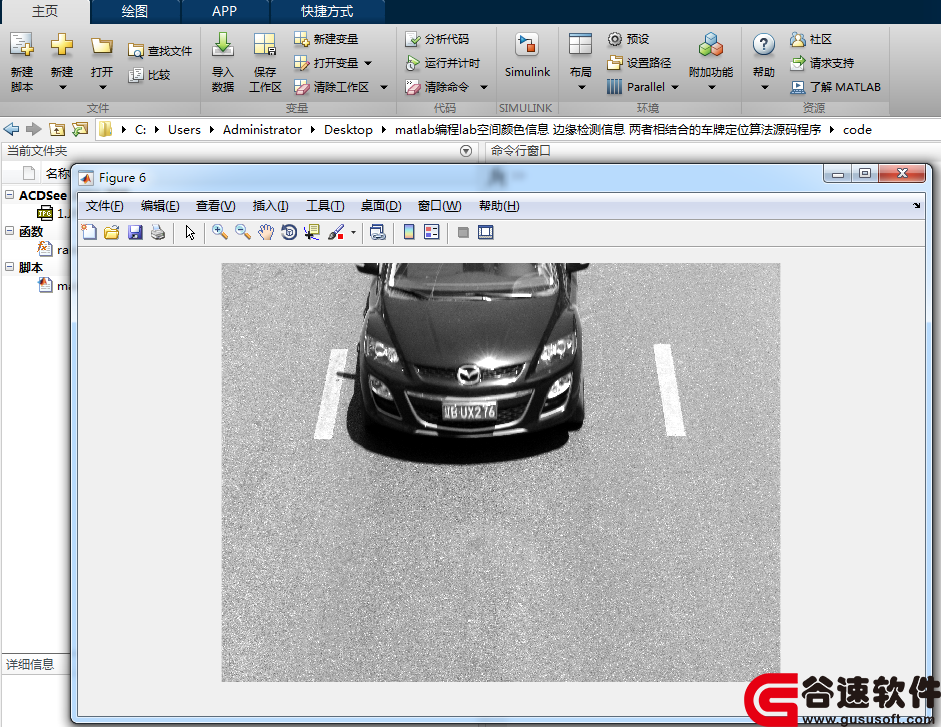Open 附加功能 add-ons
Image resolution: width=941 pixels, height=727 pixels.
pyautogui.click(x=711, y=62)
